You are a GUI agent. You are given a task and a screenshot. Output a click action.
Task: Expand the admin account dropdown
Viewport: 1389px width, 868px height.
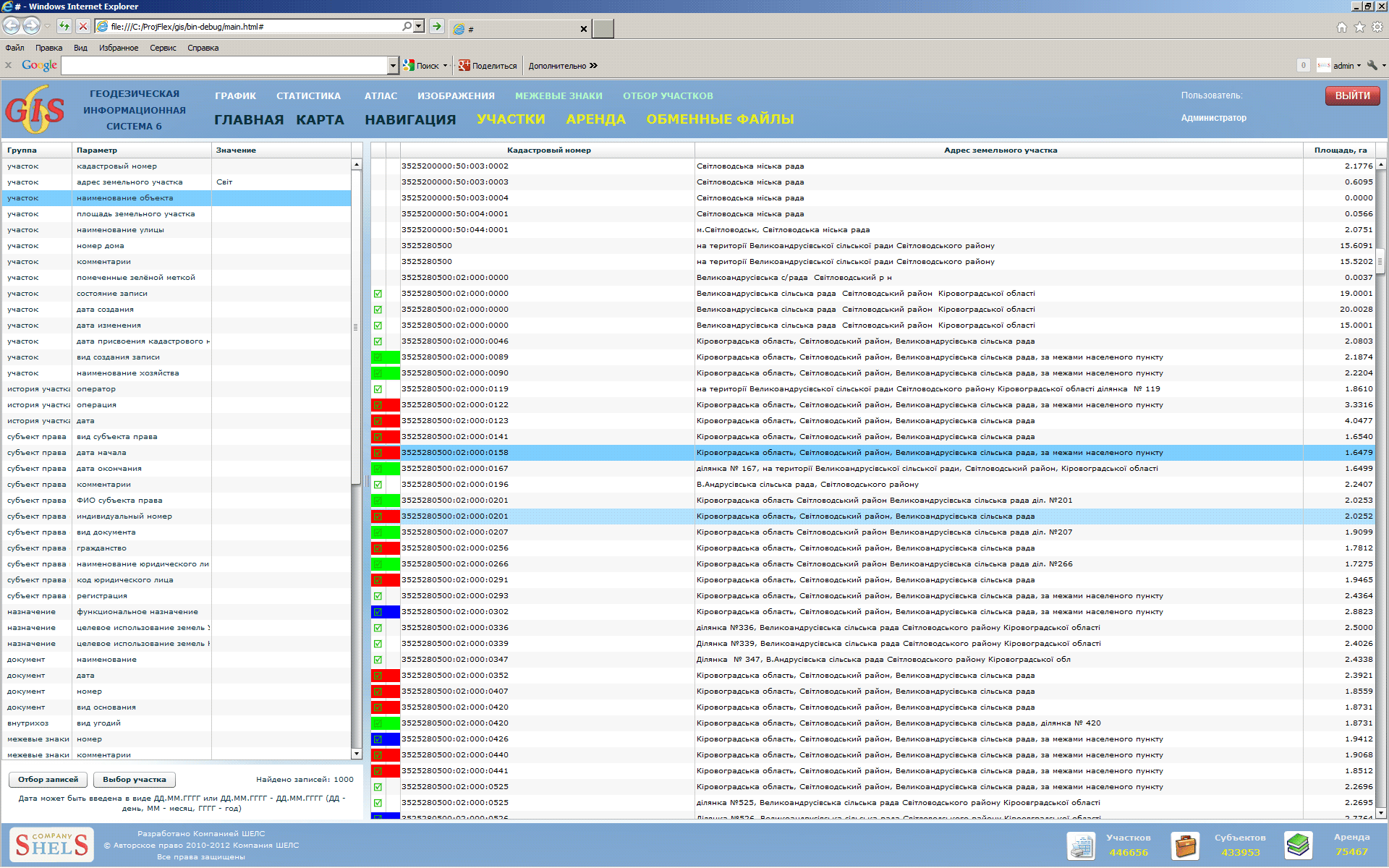pyautogui.click(x=1359, y=66)
